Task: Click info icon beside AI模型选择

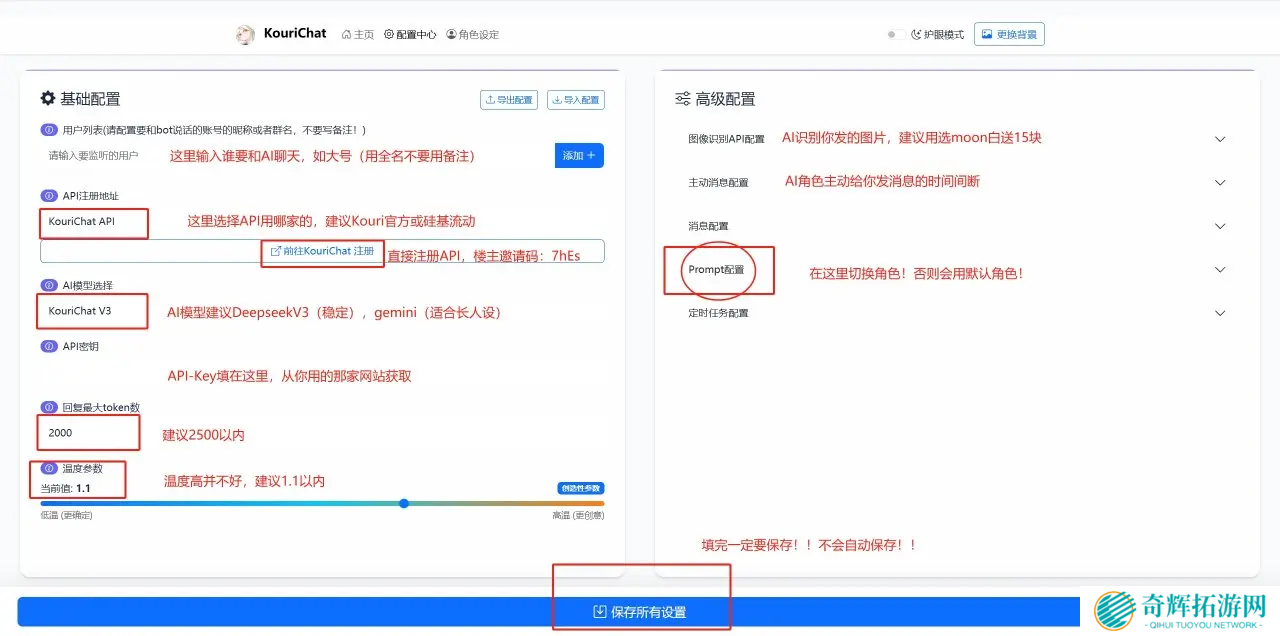Action: coord(49,285)
